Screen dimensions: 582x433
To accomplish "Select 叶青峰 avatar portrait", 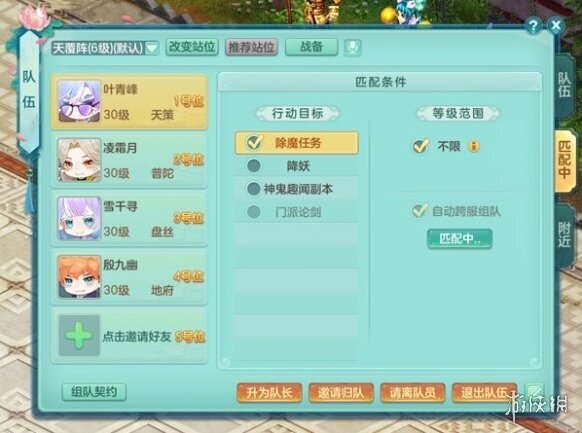I will (x=79, y=102).
